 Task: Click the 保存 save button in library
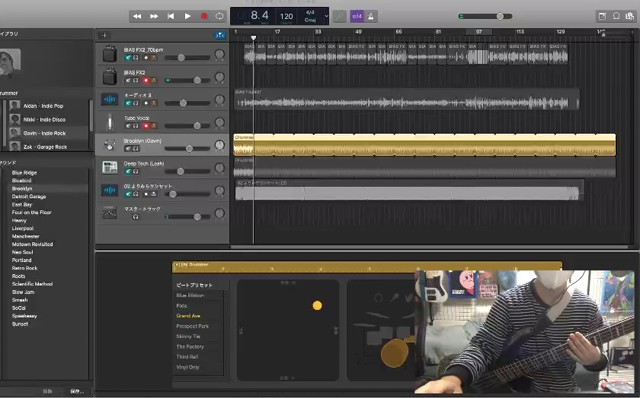[77, 391]
